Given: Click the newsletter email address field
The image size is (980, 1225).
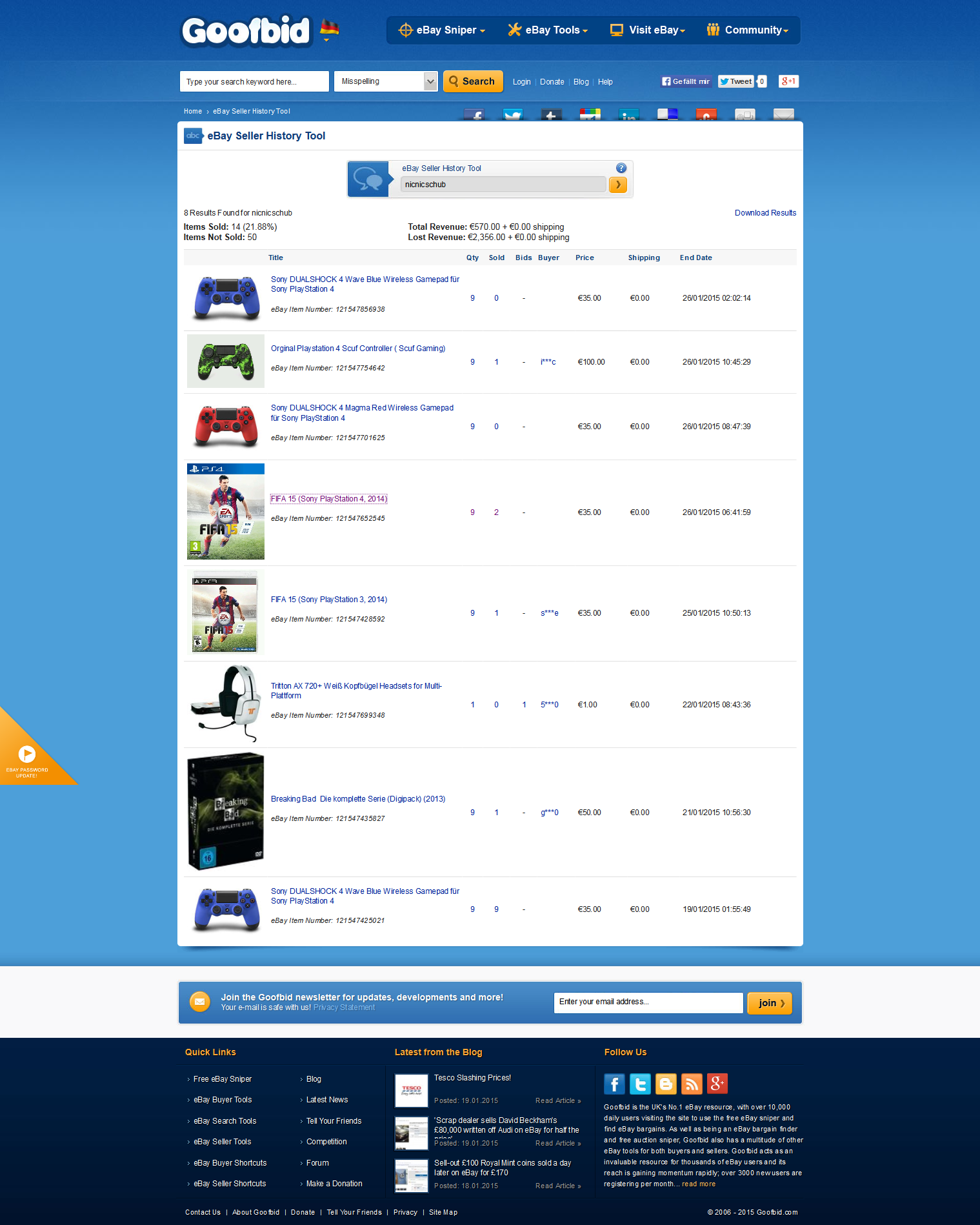Looking at the screenshot, I should pyautogui.click(x=648, y=1002).
